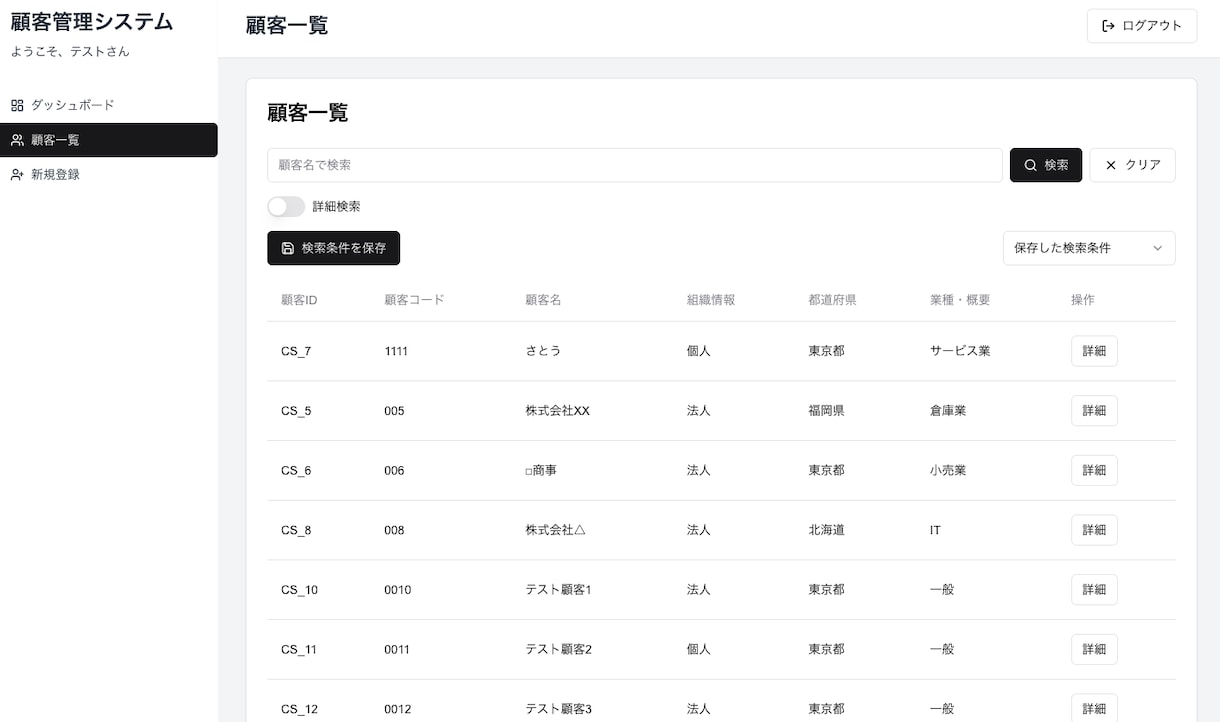1220x722 pixels.
Task: Click customer ID CS_7
Action: click(296, 351)
